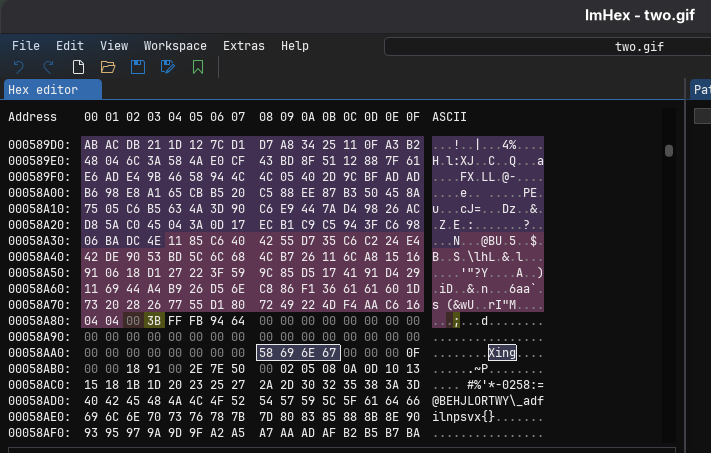
Task: Select highlighted byte 3B at row 00058A80
Action: (154, 320)
